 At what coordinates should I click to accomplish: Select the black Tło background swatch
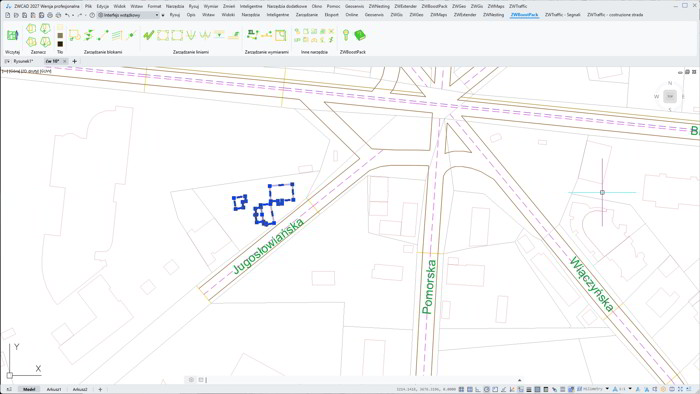(60, 44)
